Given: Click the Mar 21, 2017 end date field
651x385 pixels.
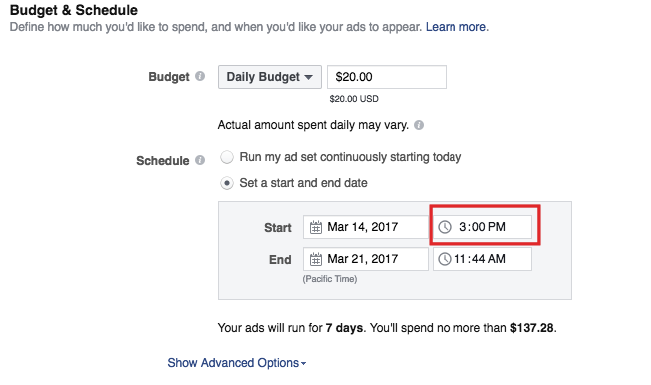Looking at the screenshot, I should [x=366, y=259].
